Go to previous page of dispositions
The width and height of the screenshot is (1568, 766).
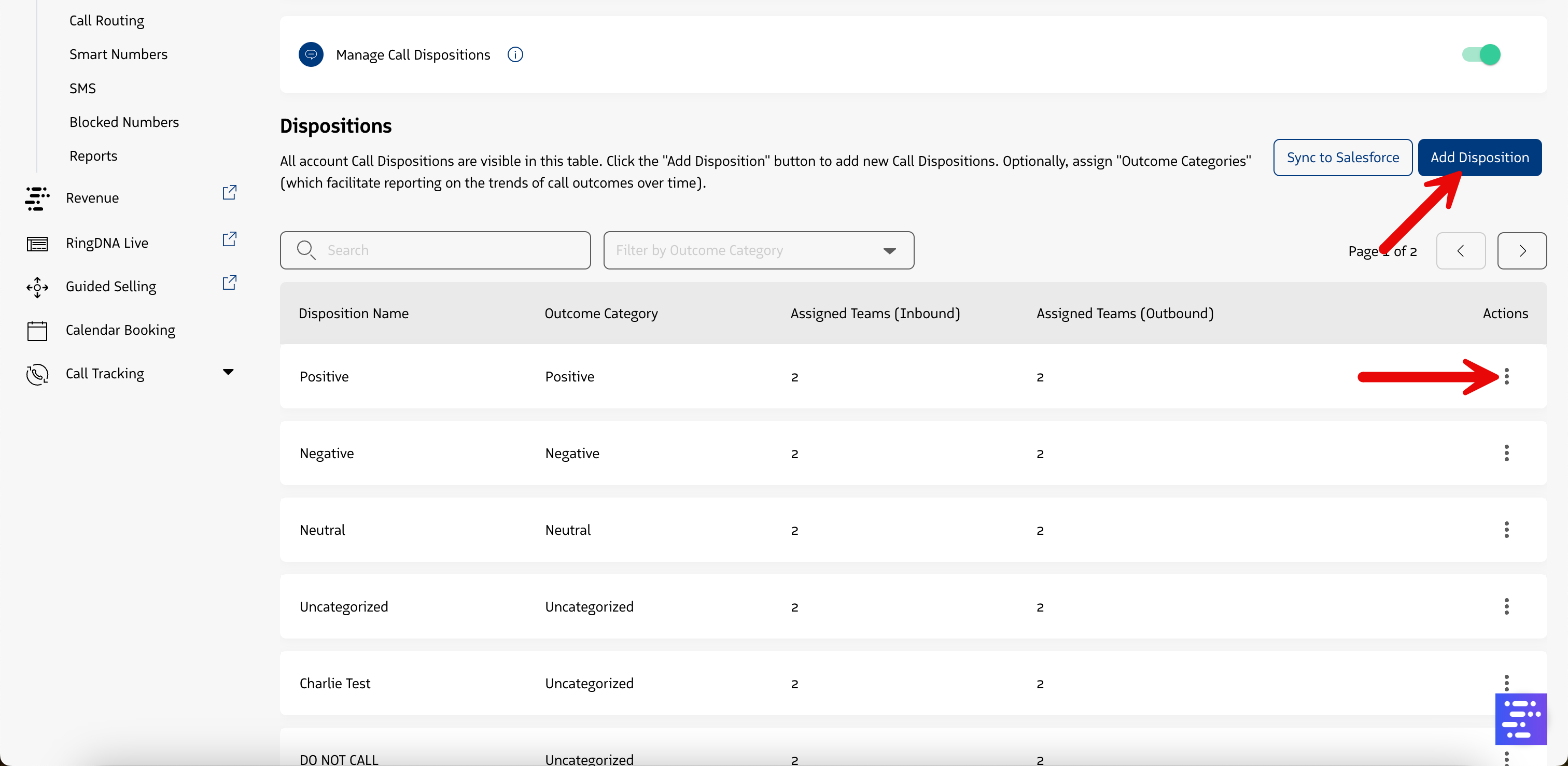1460,251
